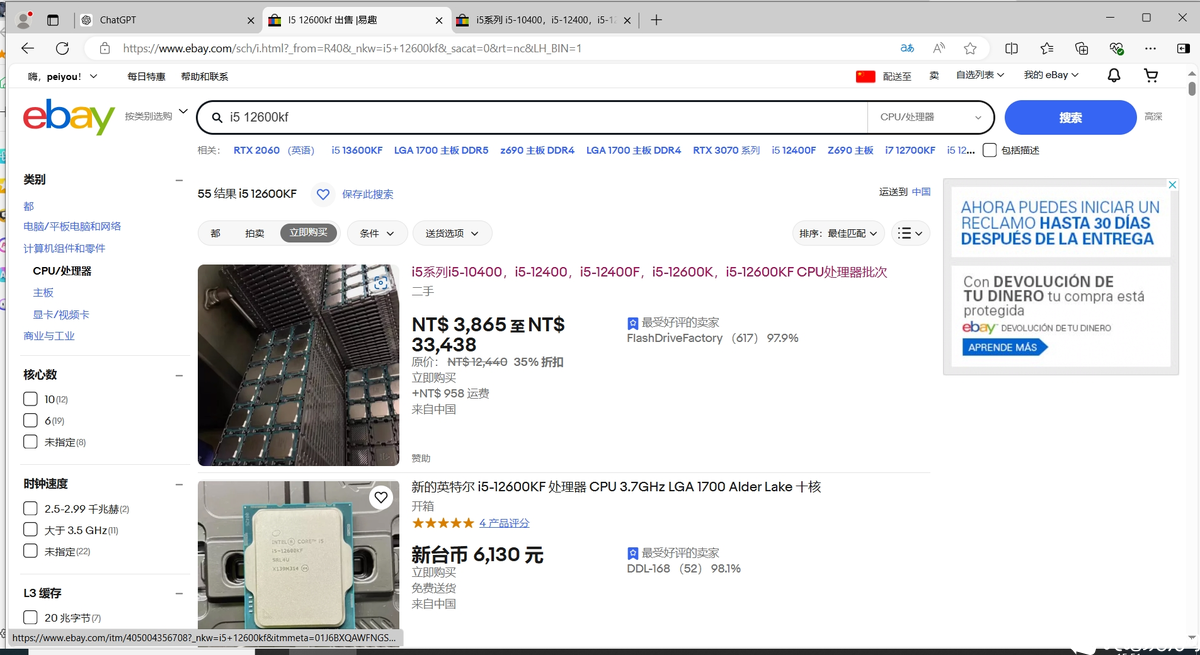The image size is (1200, 655).
Task: Check the 10 cores filter
Action: 30,399
